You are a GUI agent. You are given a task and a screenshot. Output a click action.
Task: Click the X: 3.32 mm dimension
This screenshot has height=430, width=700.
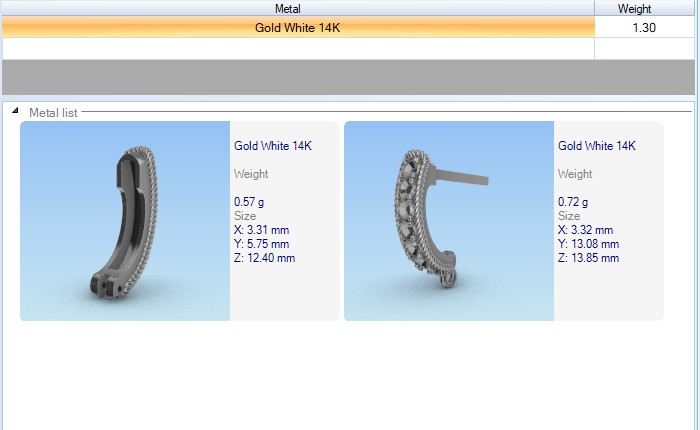click(586, 230)
